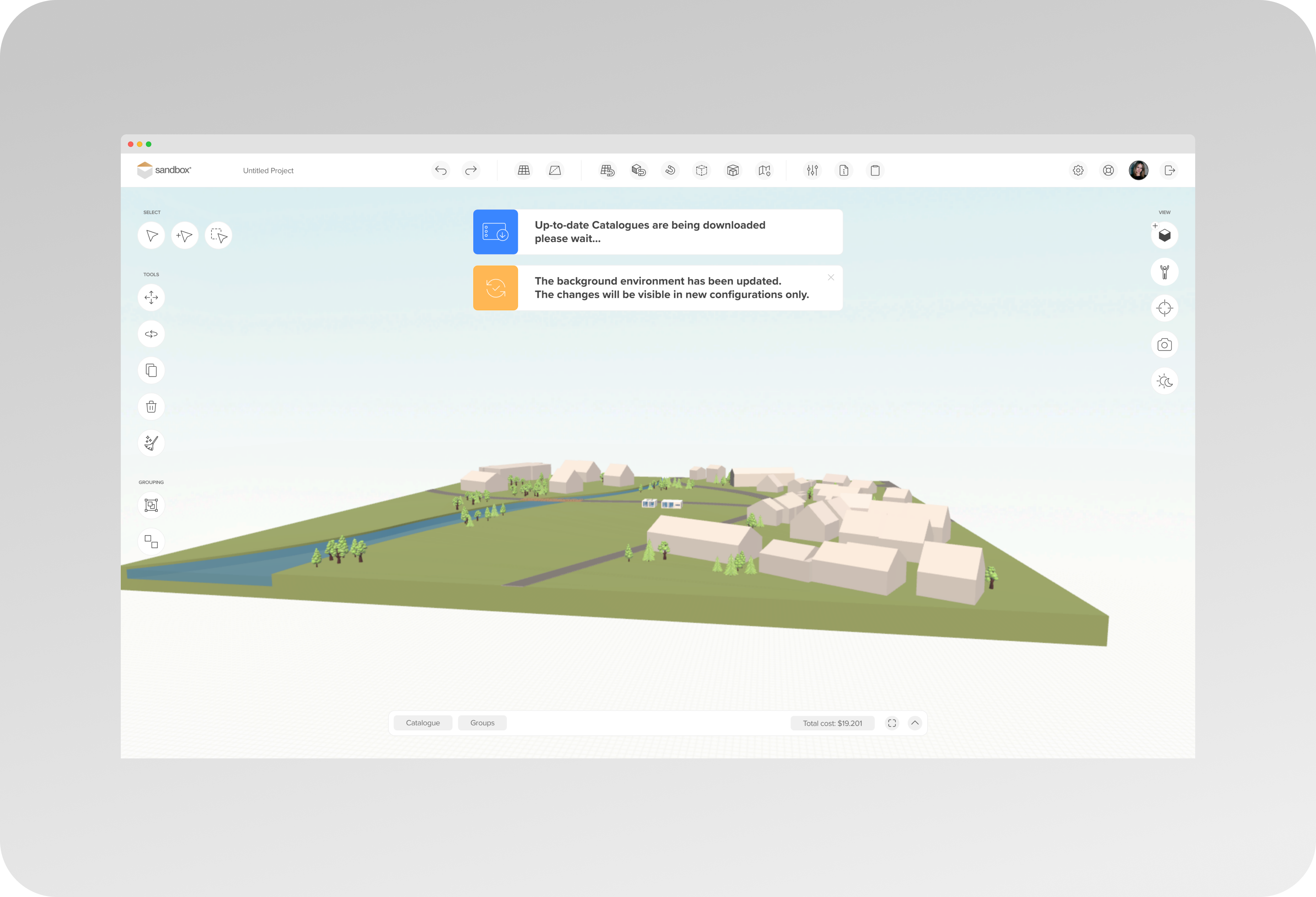Toggle the grid view icon in toolbar
The width and height of the screenshot is (1316, 897).
coord(524,171)
